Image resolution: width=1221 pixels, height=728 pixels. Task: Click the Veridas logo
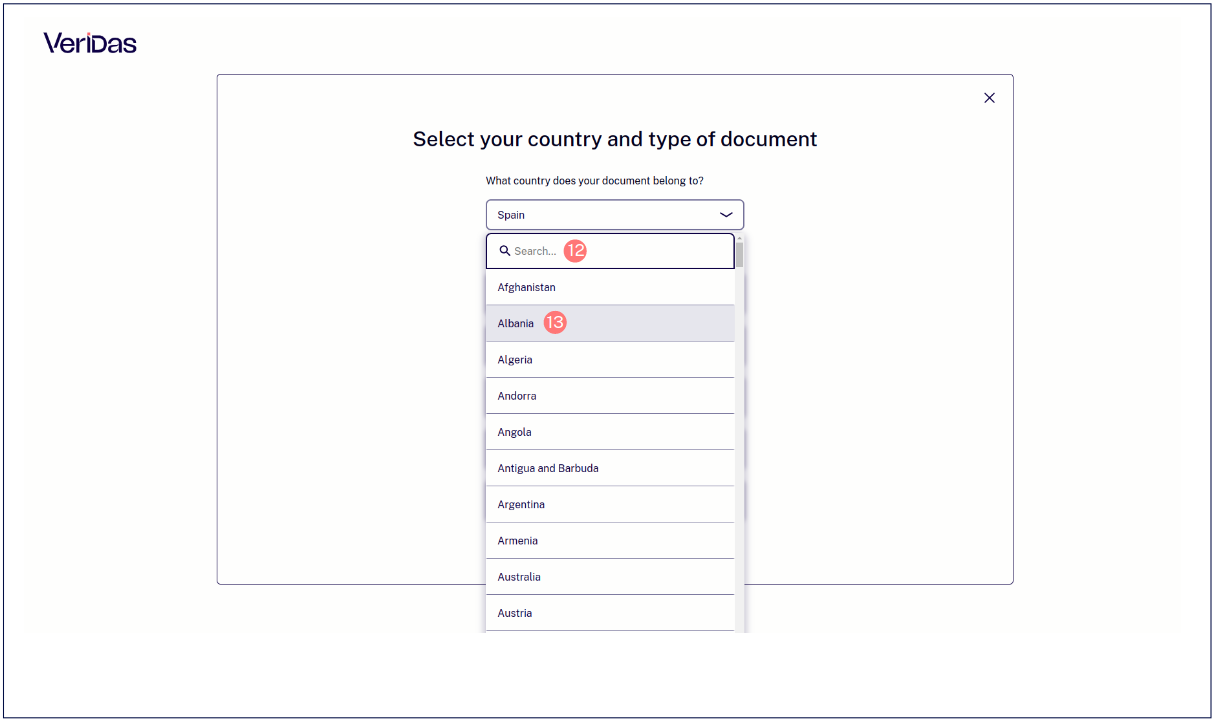click(90, 43)
